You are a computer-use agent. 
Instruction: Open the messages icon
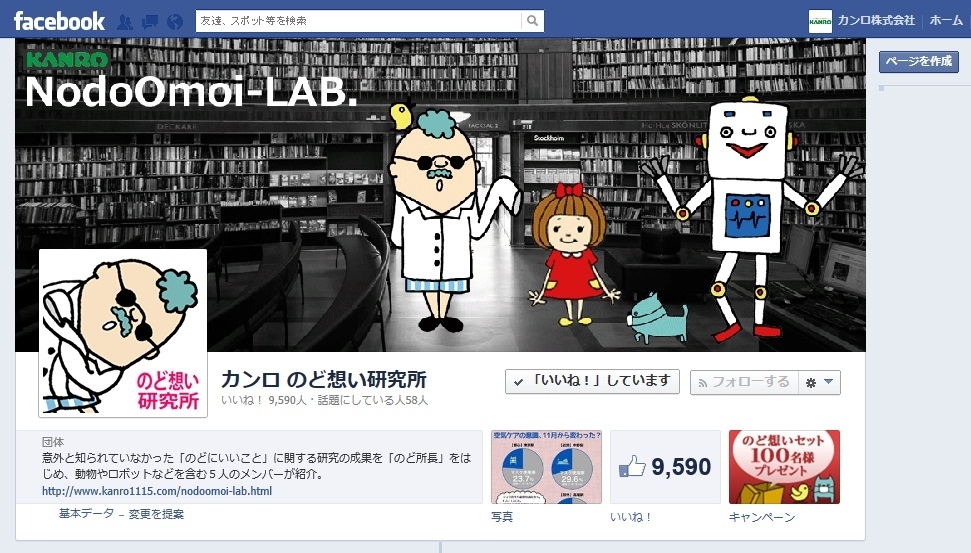click(x=150, y=22)
